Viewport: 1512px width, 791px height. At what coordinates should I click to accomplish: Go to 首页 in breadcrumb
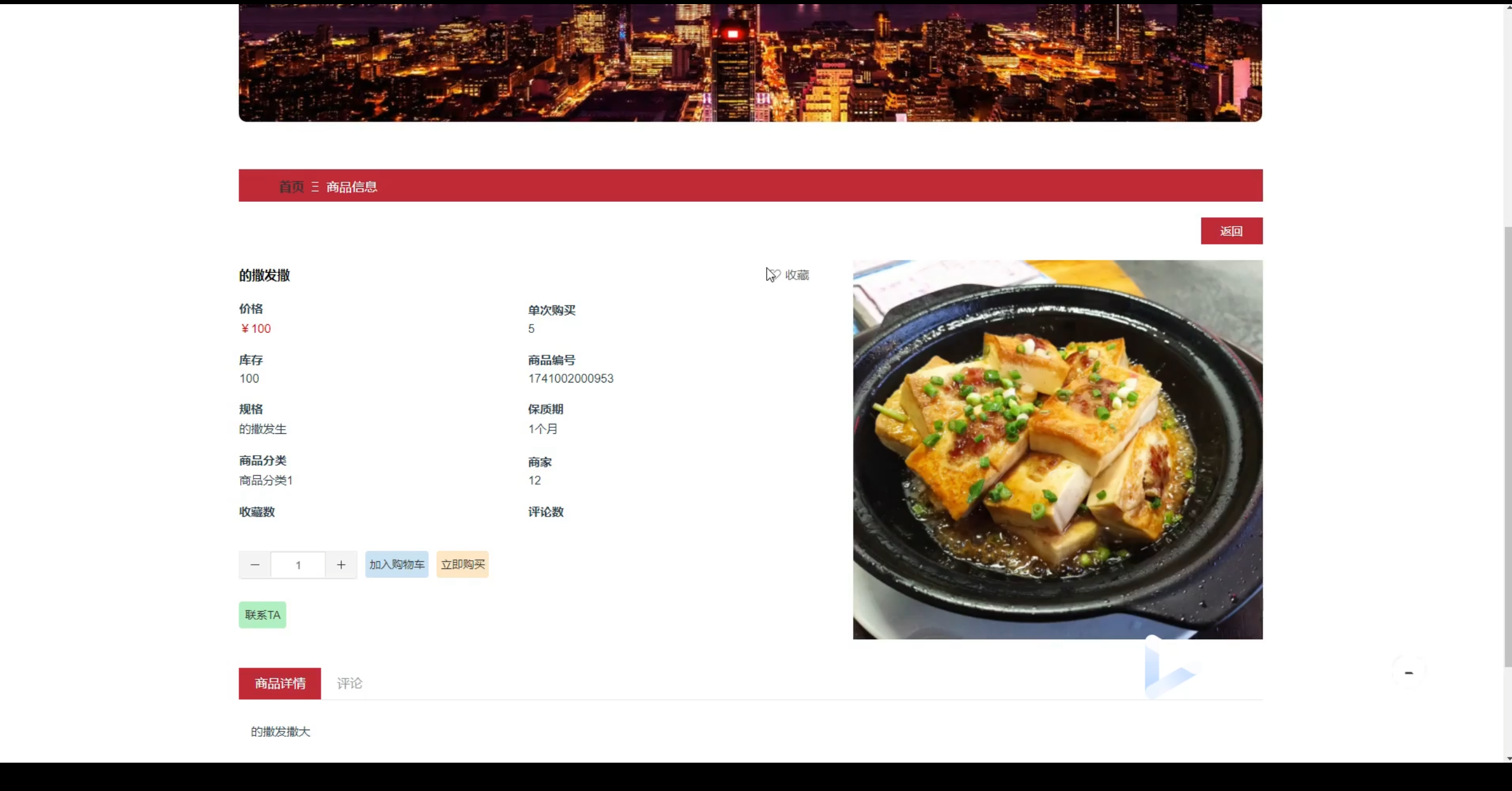[x=291, y=187]
